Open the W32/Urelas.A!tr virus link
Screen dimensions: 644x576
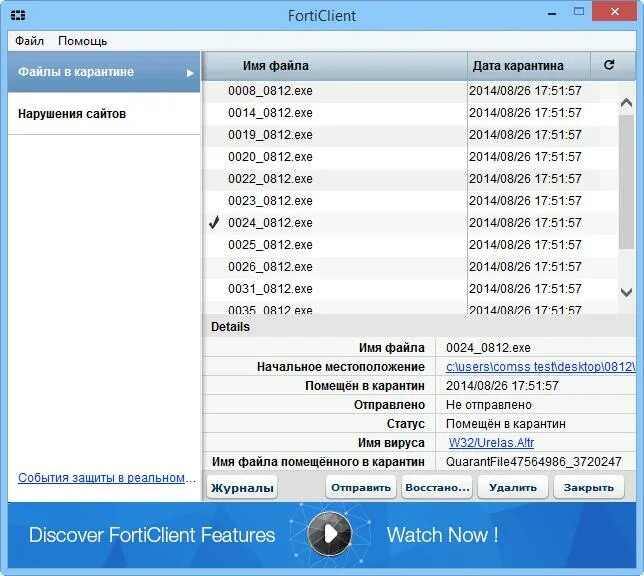coord(491,442)
